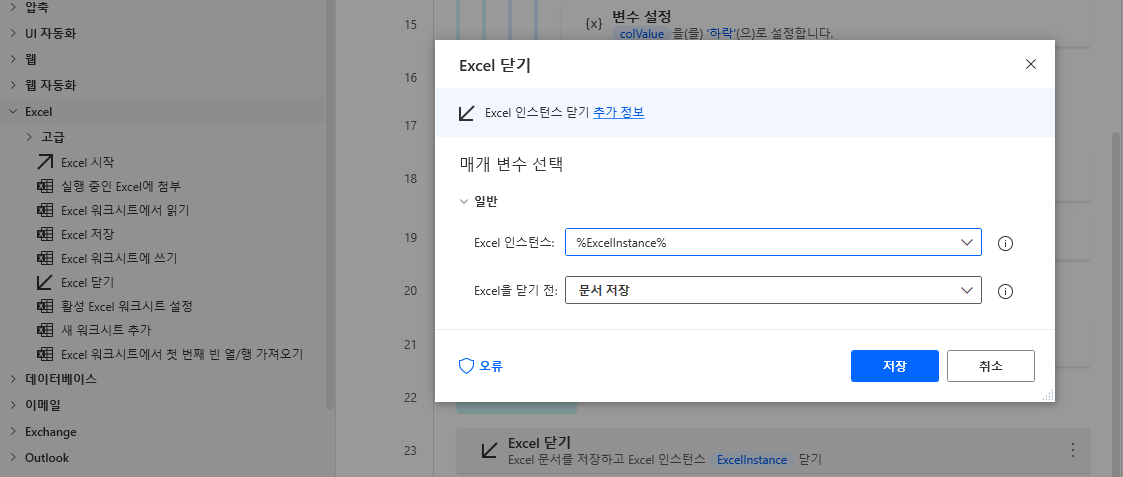Expand the 압축 category
This screenshot has width=1123, height=477.
click(x=13, y=7)
